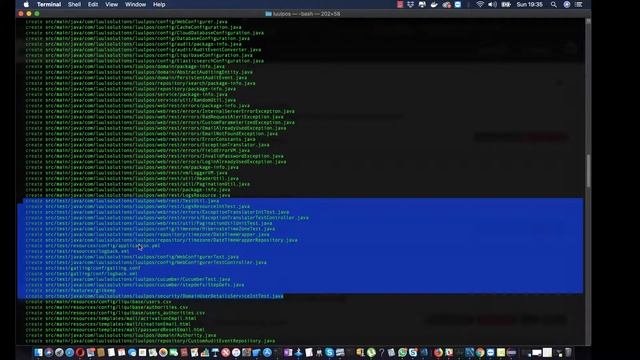Click the Zoom status icon in menu bar
The image size is (640, 360).
458,4
